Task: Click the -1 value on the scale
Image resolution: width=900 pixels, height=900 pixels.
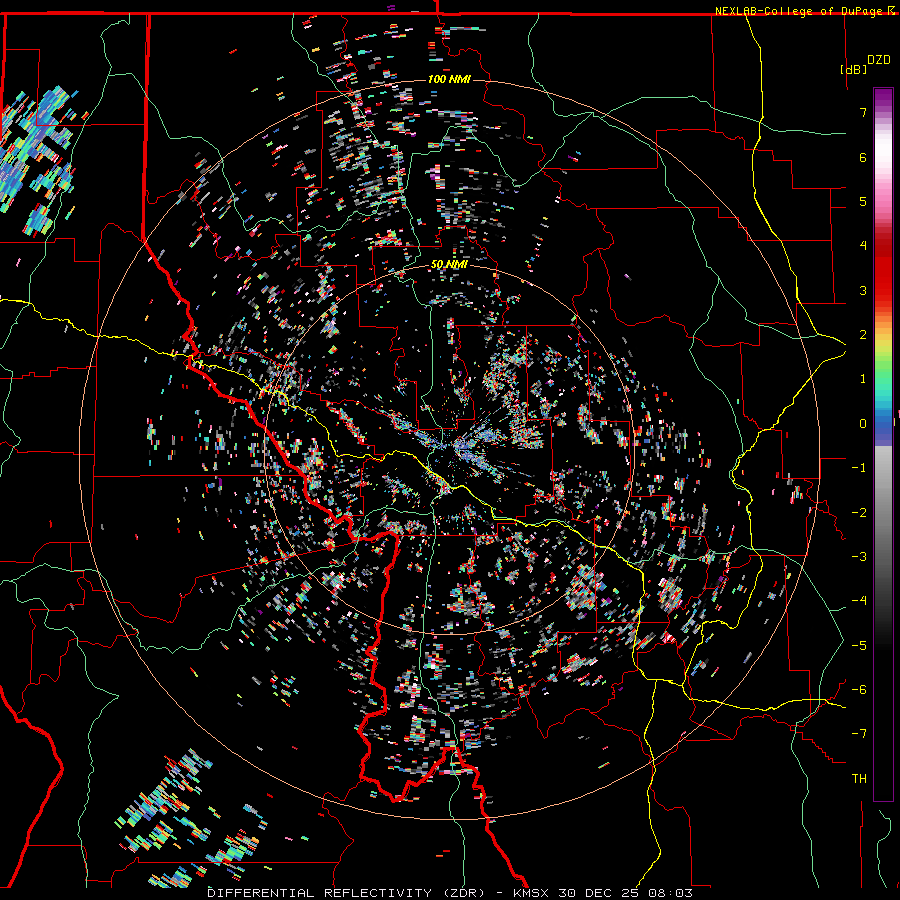Action: pyautogui.click(x=859, y=468)
